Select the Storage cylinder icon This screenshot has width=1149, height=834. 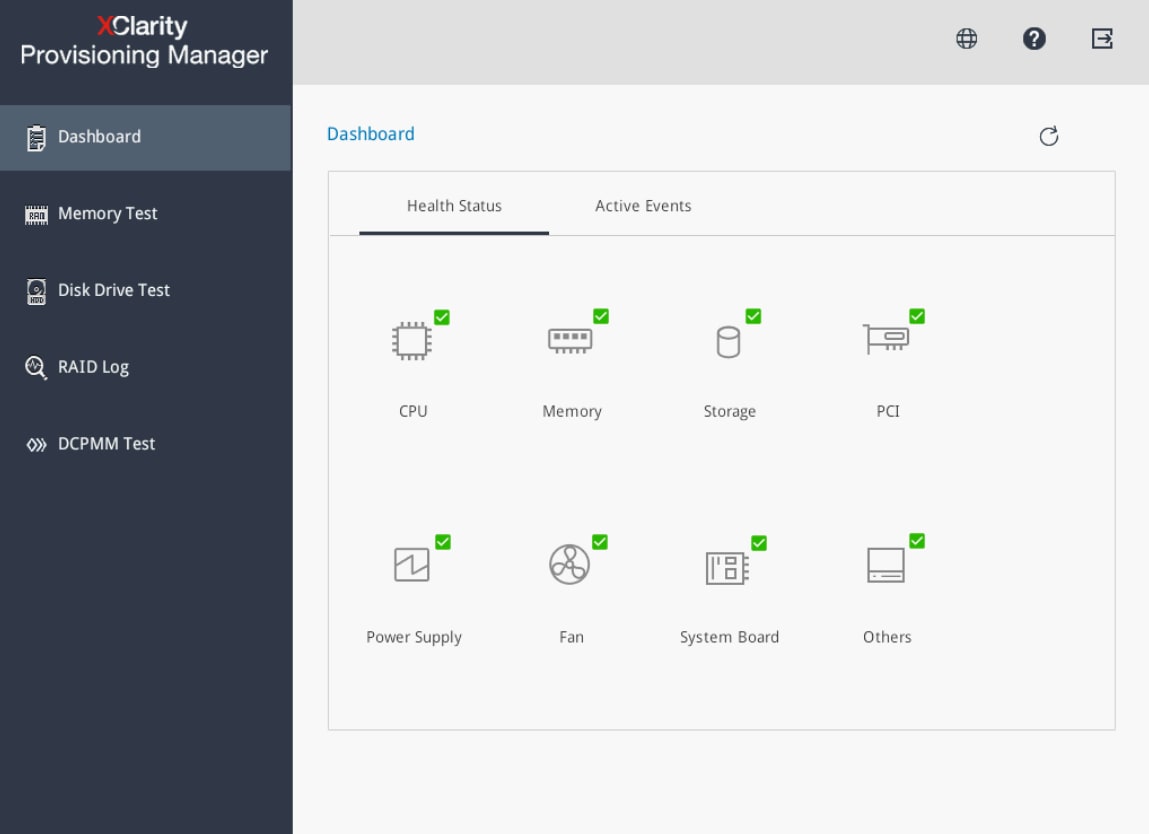point(728,342)
